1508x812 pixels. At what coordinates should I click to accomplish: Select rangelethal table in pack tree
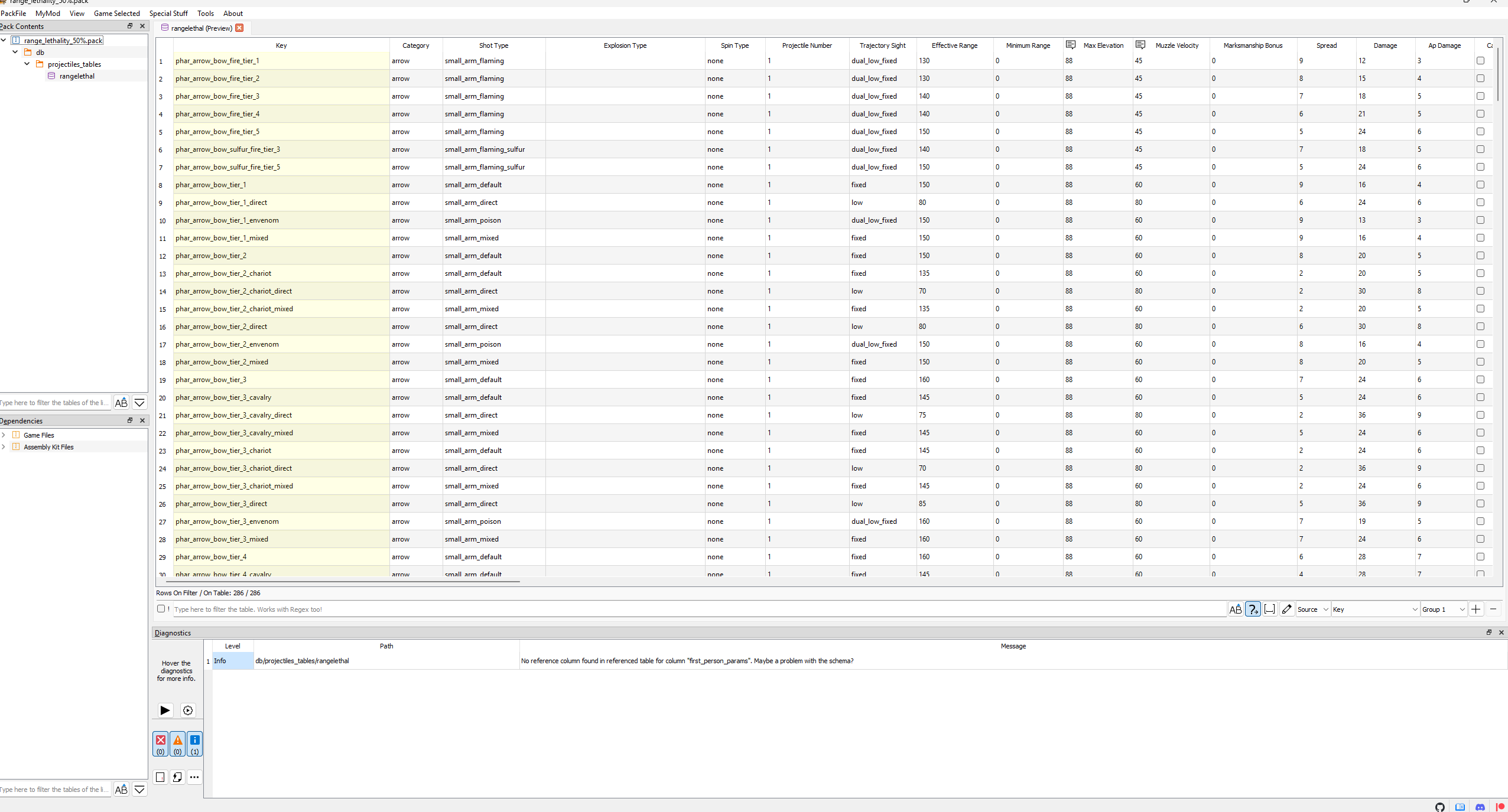[77, 76]
